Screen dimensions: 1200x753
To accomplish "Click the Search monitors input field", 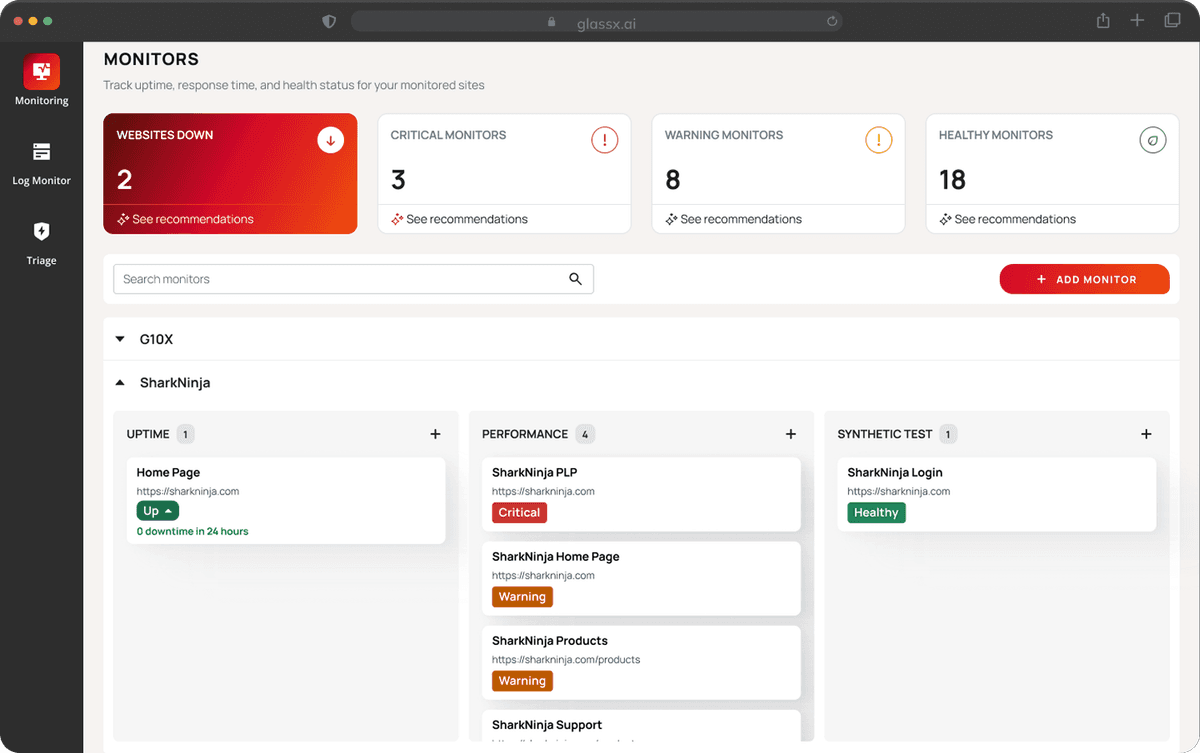I will pyautogui.click(x=300, y=279).
